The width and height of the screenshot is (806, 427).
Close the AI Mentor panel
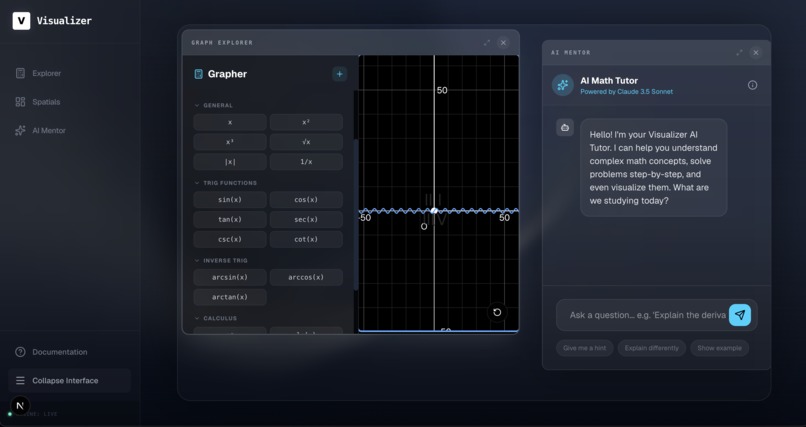pos(756,52)
